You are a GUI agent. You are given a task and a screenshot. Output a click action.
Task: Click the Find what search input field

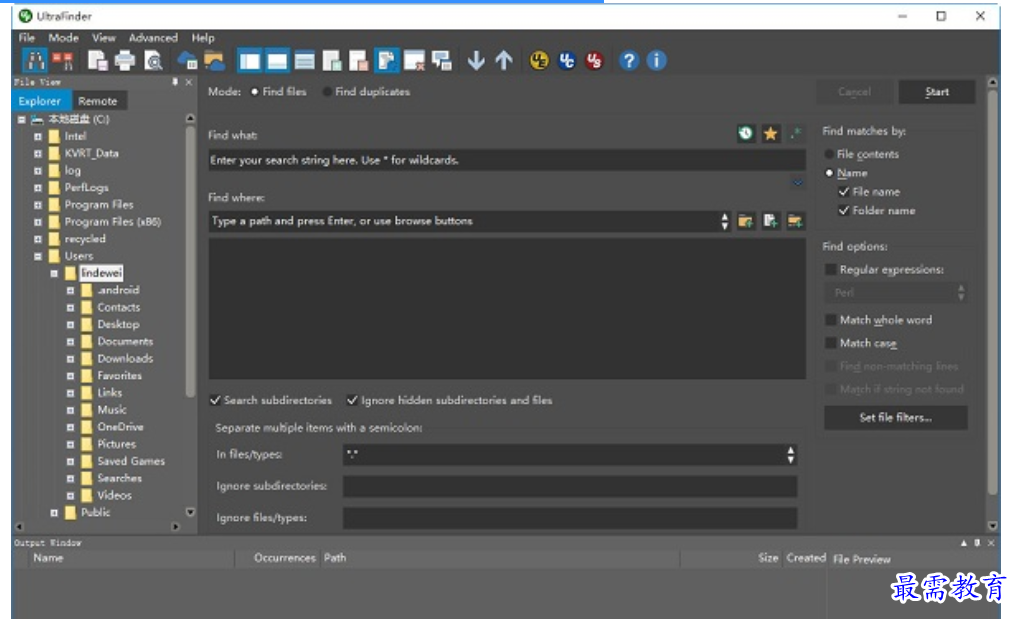(507, 160)
